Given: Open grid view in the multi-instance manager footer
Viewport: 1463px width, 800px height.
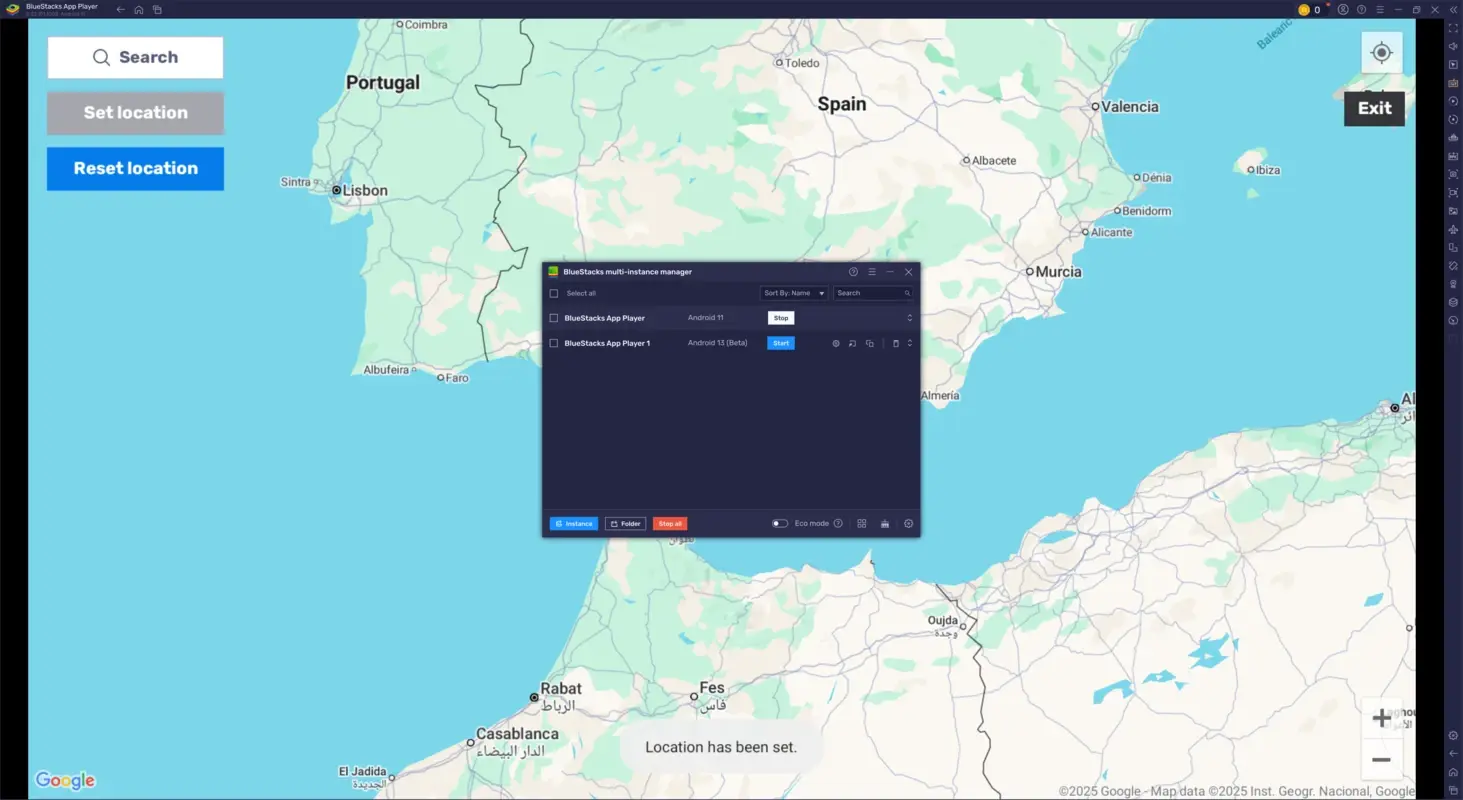Looking at the screenshot, I should pos(861,523).
